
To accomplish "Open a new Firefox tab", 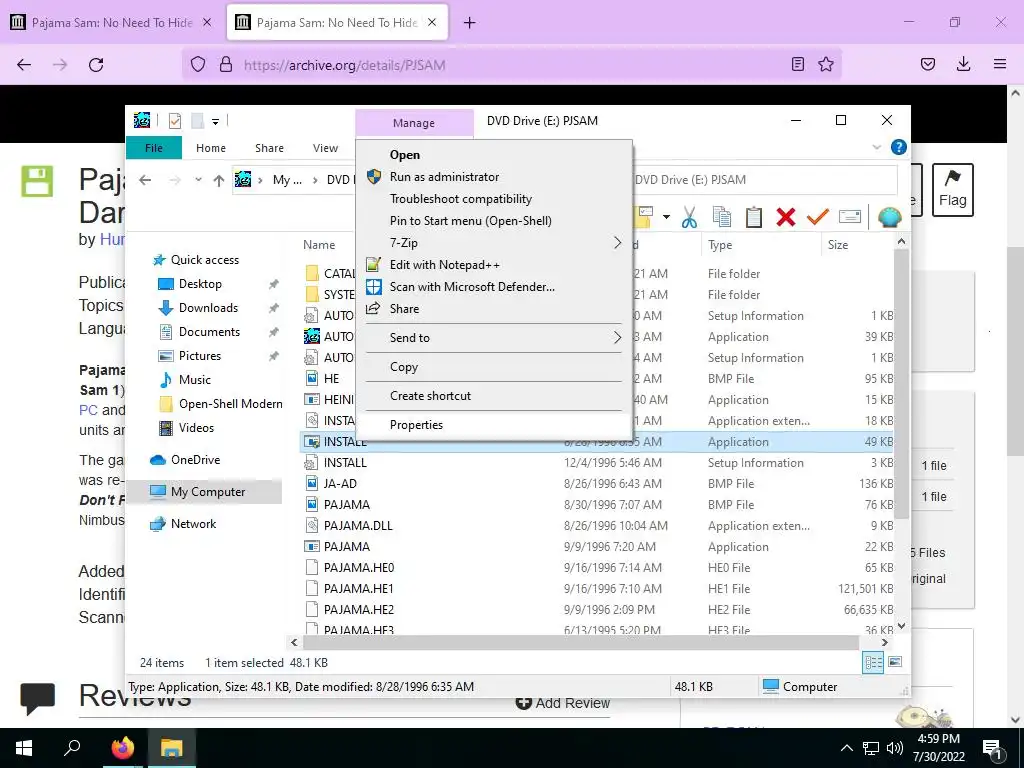I will click(x=470, y=23).
